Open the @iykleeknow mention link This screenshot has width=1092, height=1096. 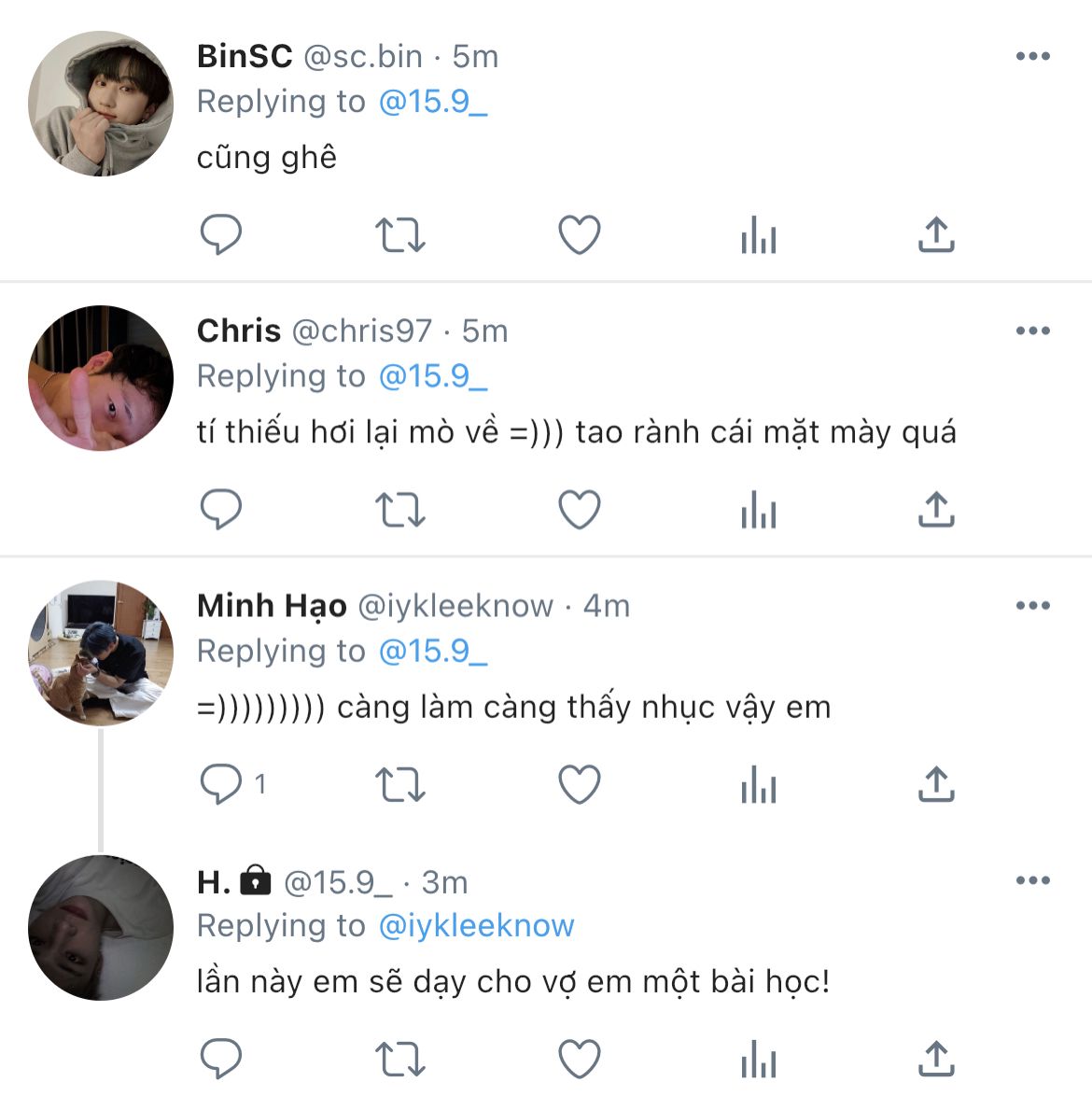[x=476, y=925]
